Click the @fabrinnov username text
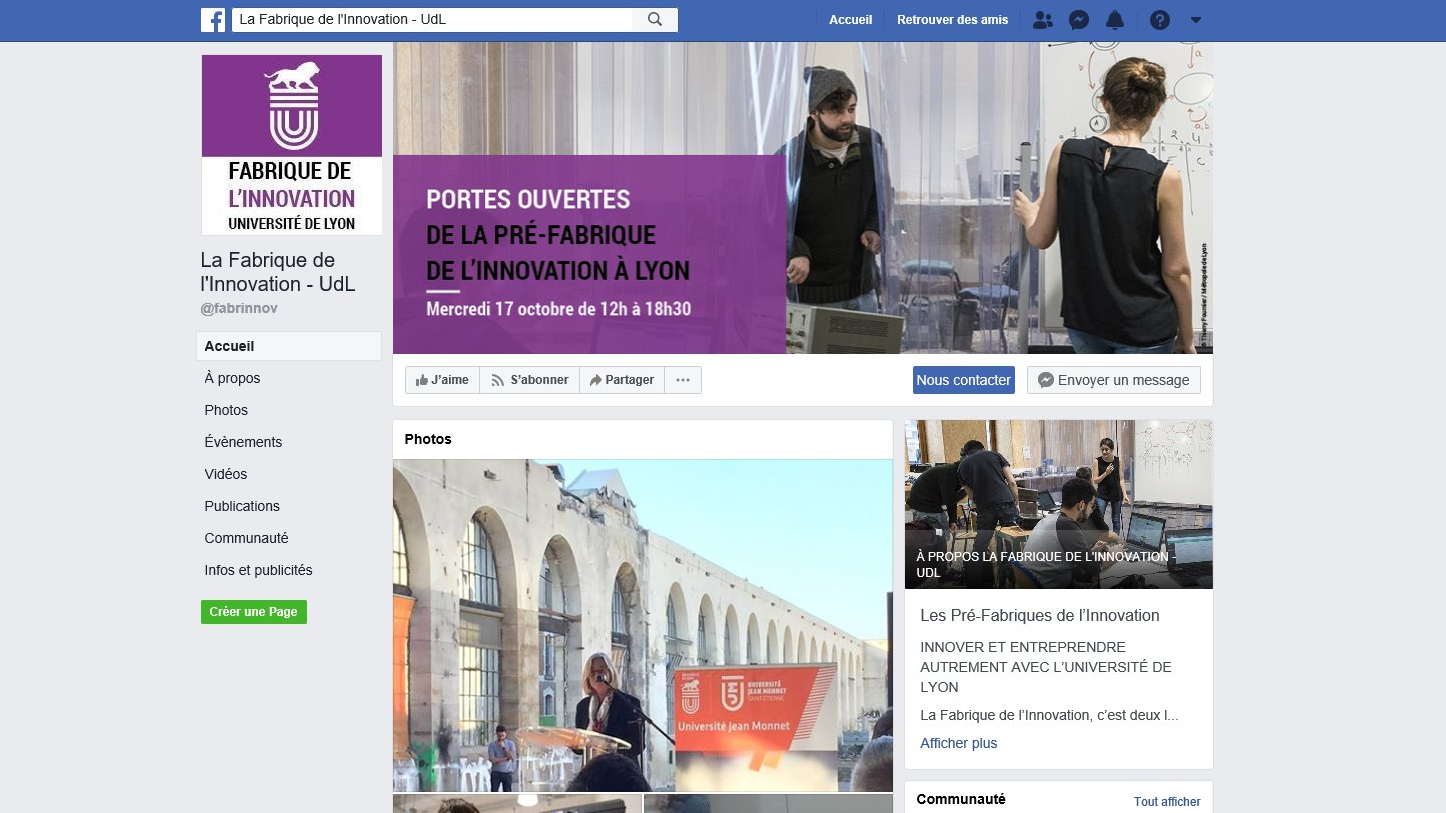 [x=240, y=309]
